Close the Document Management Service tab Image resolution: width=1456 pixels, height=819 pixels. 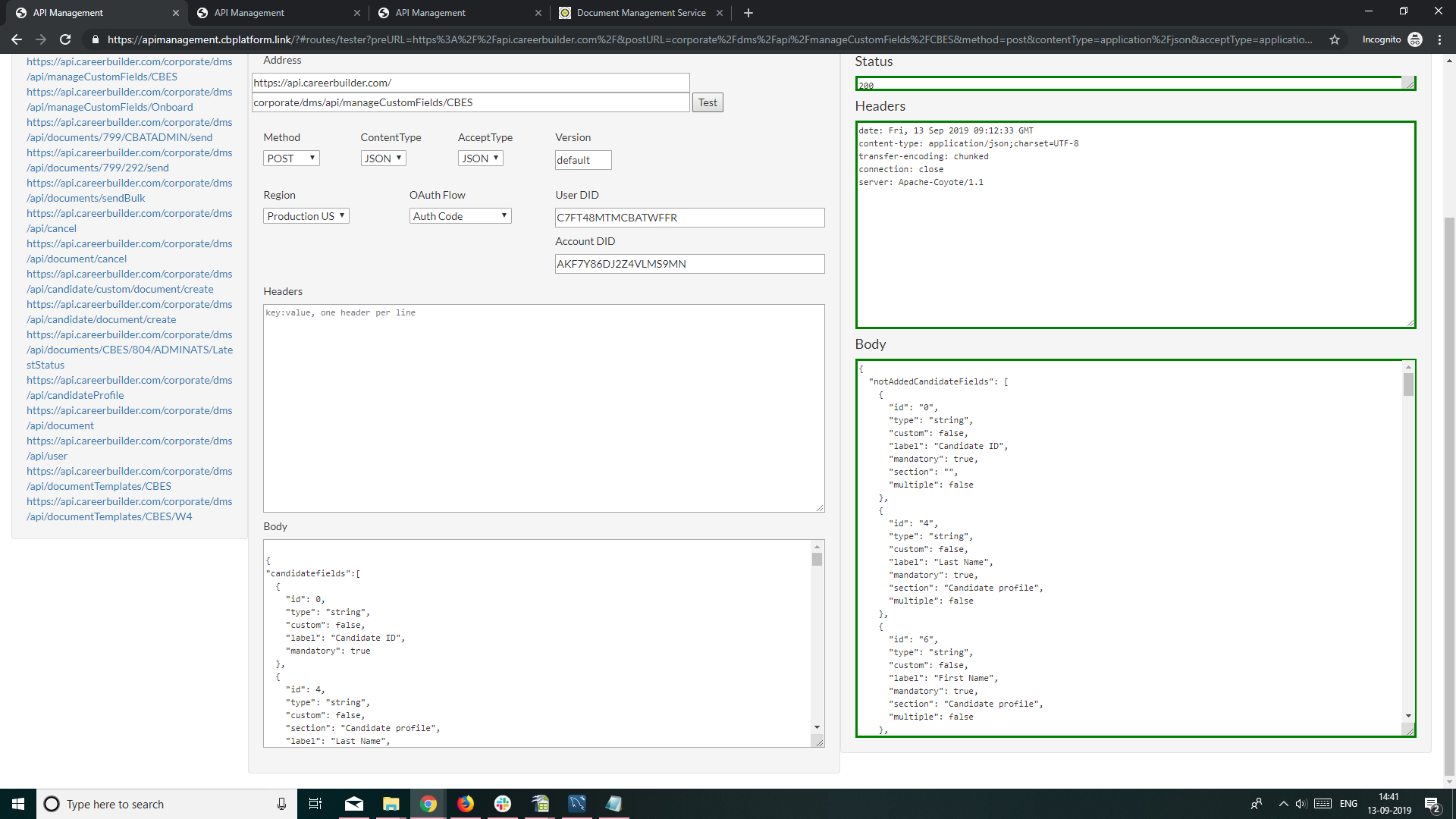[720, 13]
